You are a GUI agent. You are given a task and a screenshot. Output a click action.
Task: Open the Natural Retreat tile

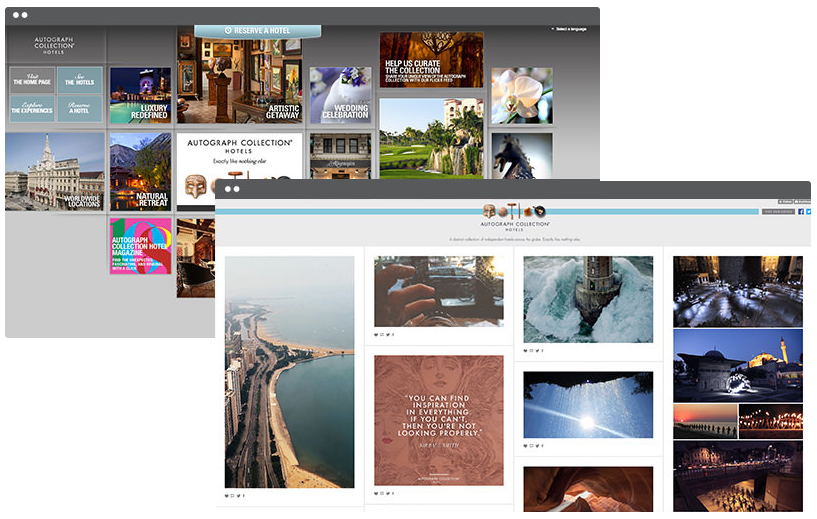(x=141, y=171)
